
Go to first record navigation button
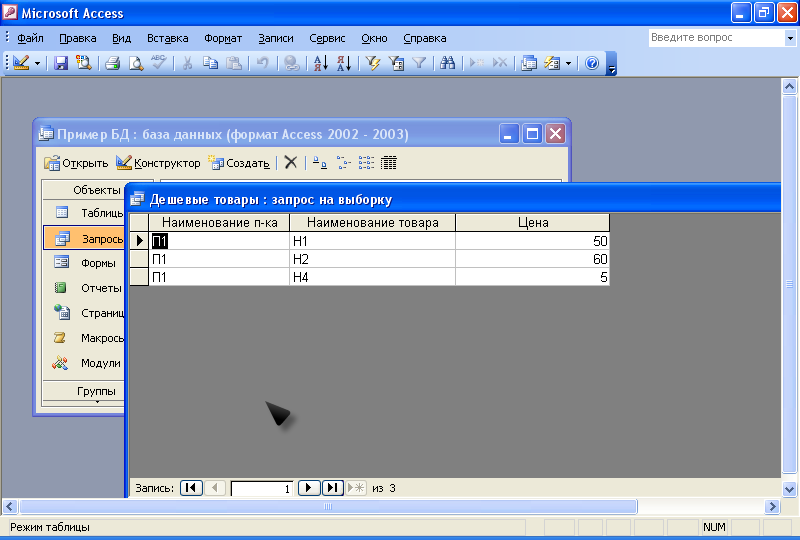[x=191, y=488]
